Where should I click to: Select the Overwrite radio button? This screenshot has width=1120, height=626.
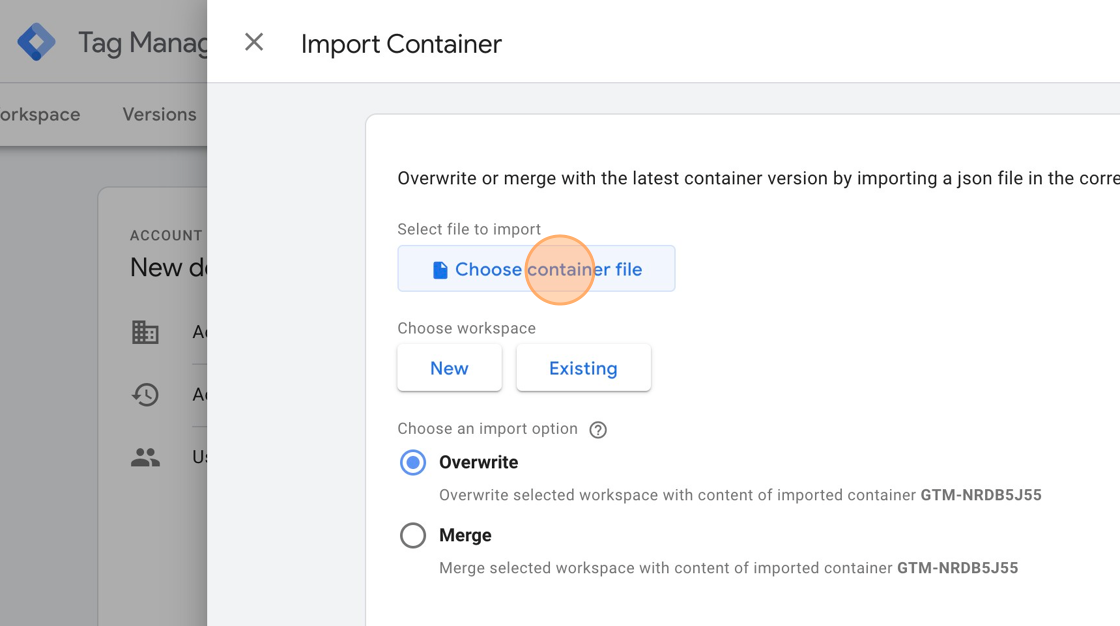[x=413, y=462]
